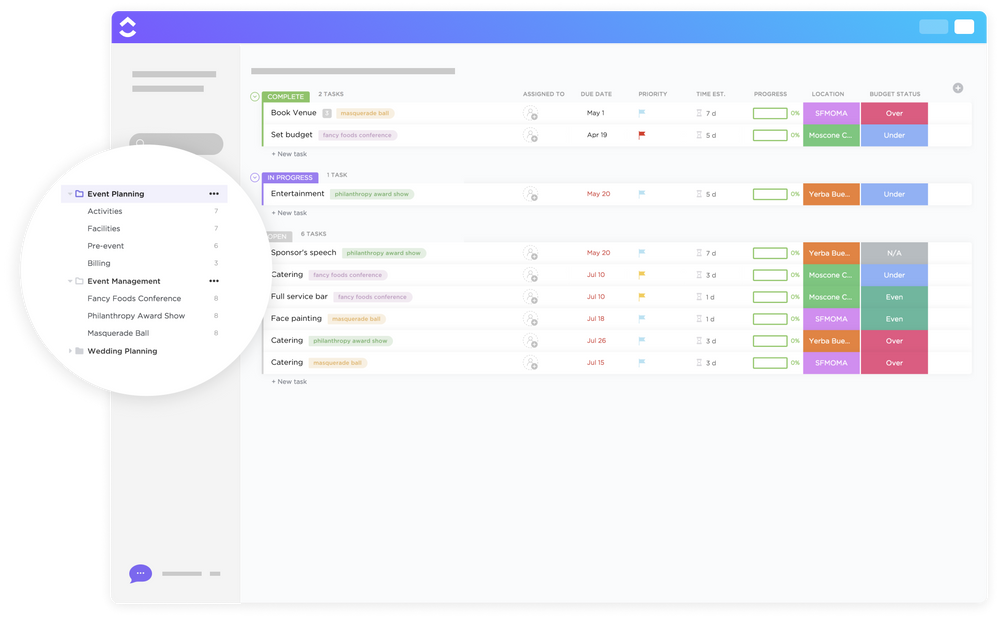Click the blue flag on Sponsor's speech

pyautogui.click(x=640, y=253)
